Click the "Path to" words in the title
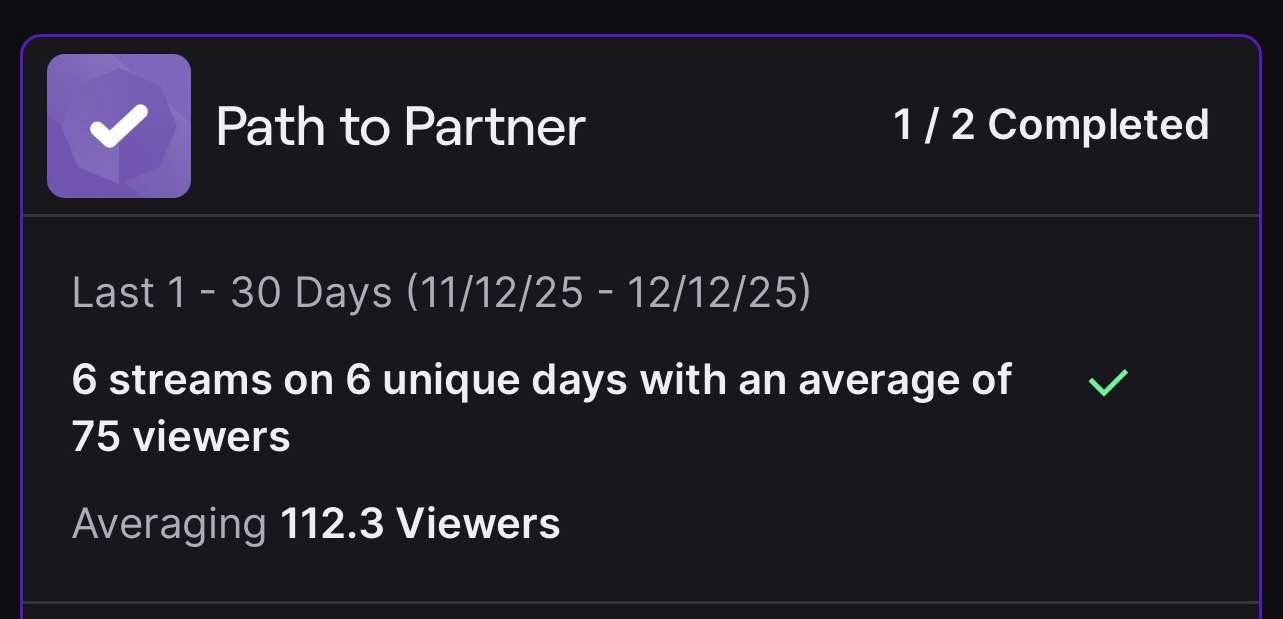The image size is (1283, 619). point(304,127)
